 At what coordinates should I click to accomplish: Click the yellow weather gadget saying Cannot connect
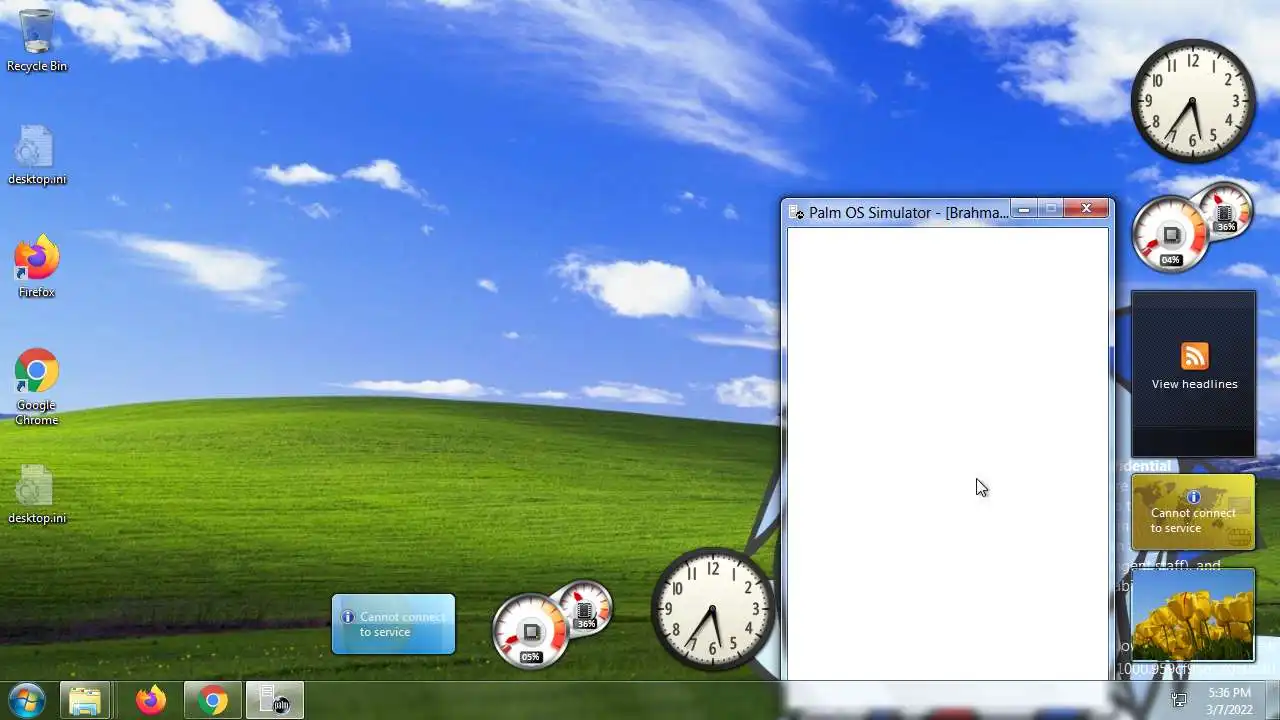(1193, 513)
